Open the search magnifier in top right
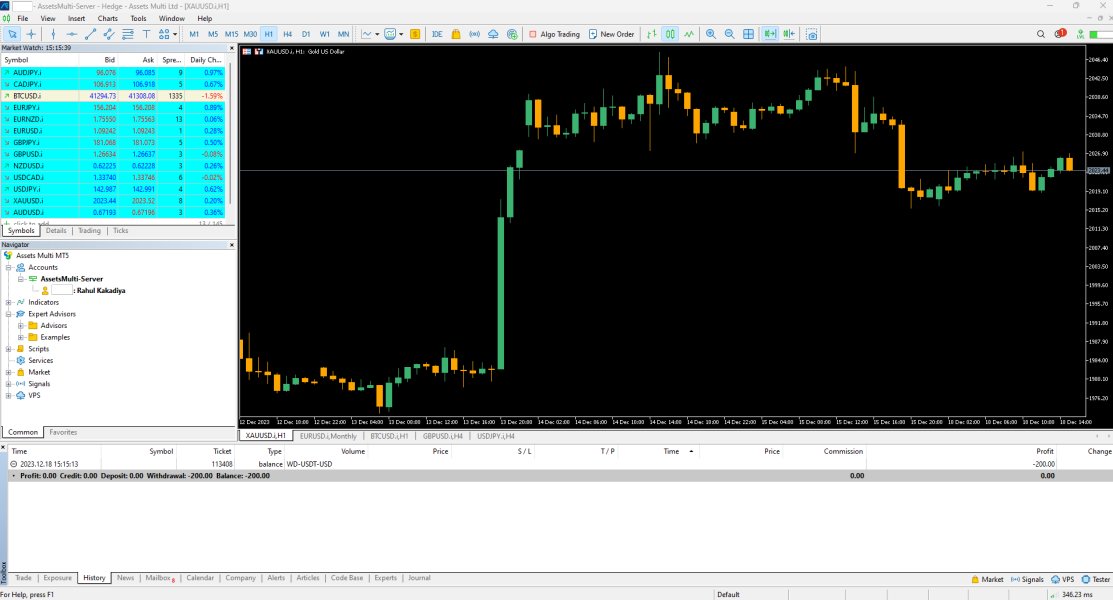The height and width of the screenshot is (600, 1113). pos(1041,34)
